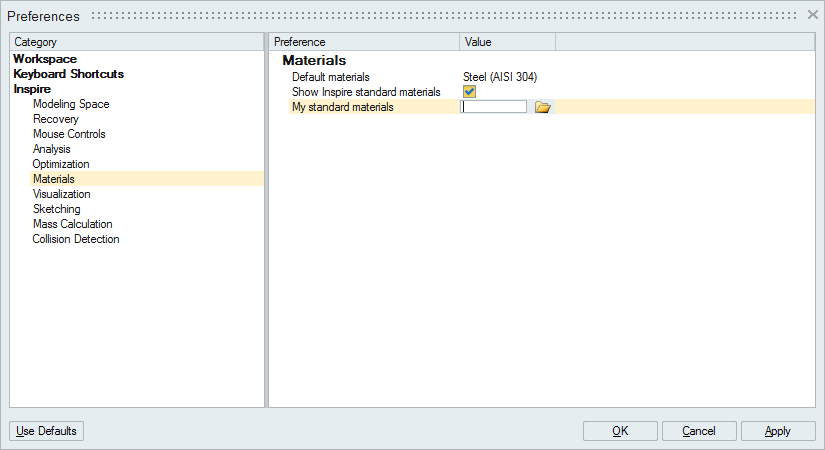Image resolution: width=825 pixels, height=450 pixels.
Task: Uncheck Show Inspire standard materials
Action: click(469, 92)
